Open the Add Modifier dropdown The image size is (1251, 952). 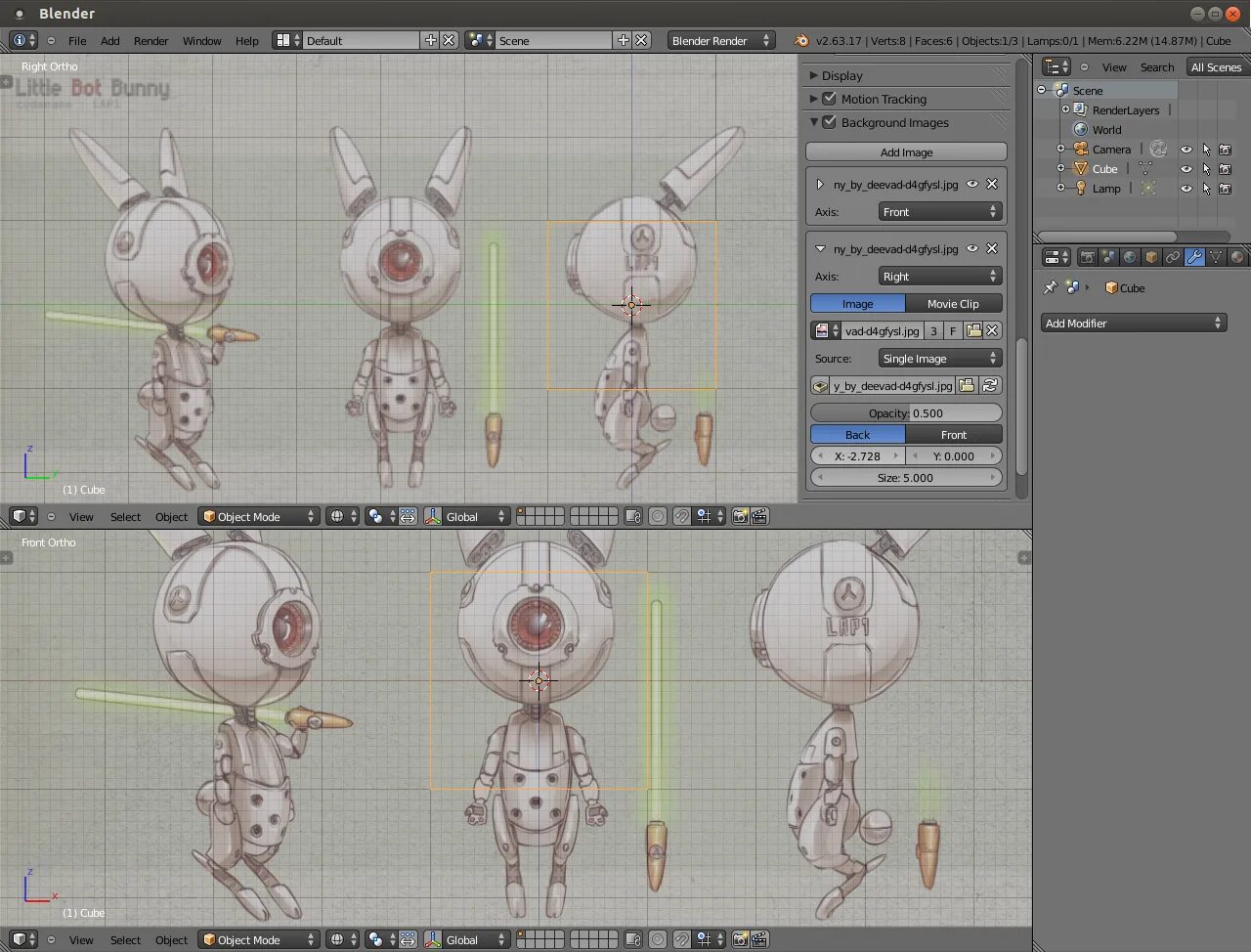(1134, 323)
